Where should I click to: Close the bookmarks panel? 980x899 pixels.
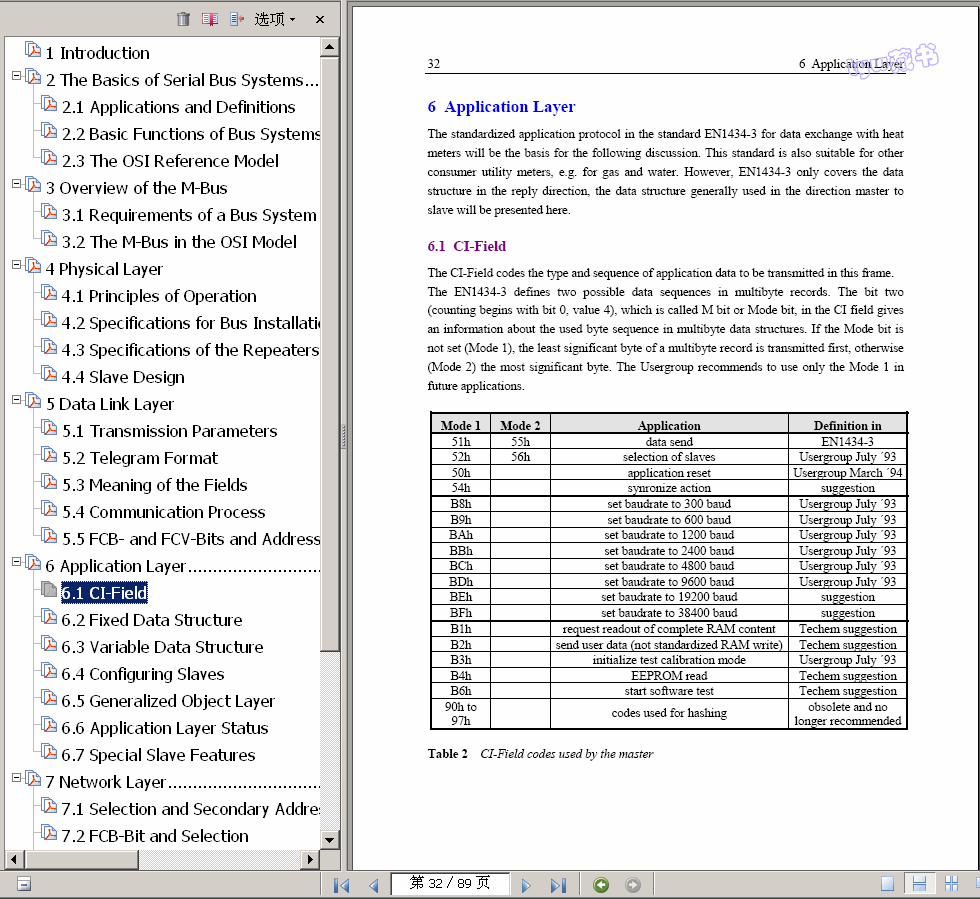click(320, 19)
